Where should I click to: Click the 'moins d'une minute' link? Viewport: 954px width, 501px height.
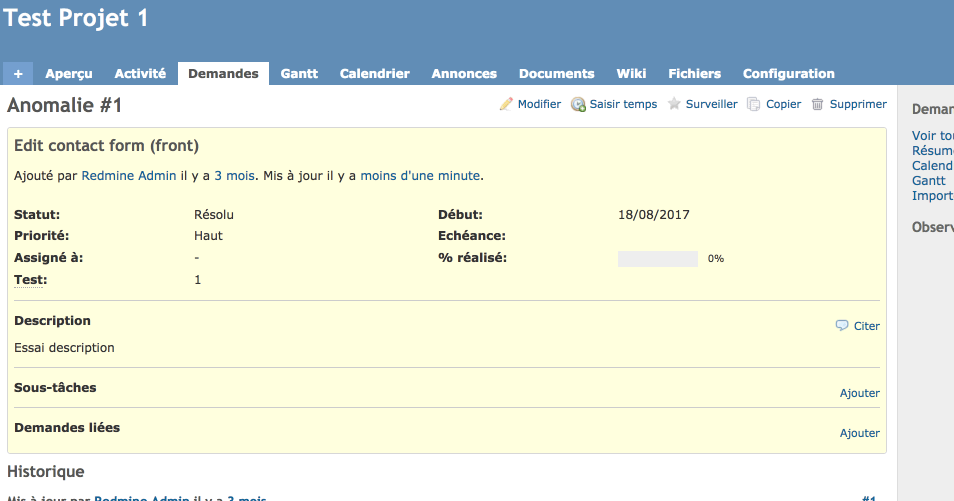point(420,176)
